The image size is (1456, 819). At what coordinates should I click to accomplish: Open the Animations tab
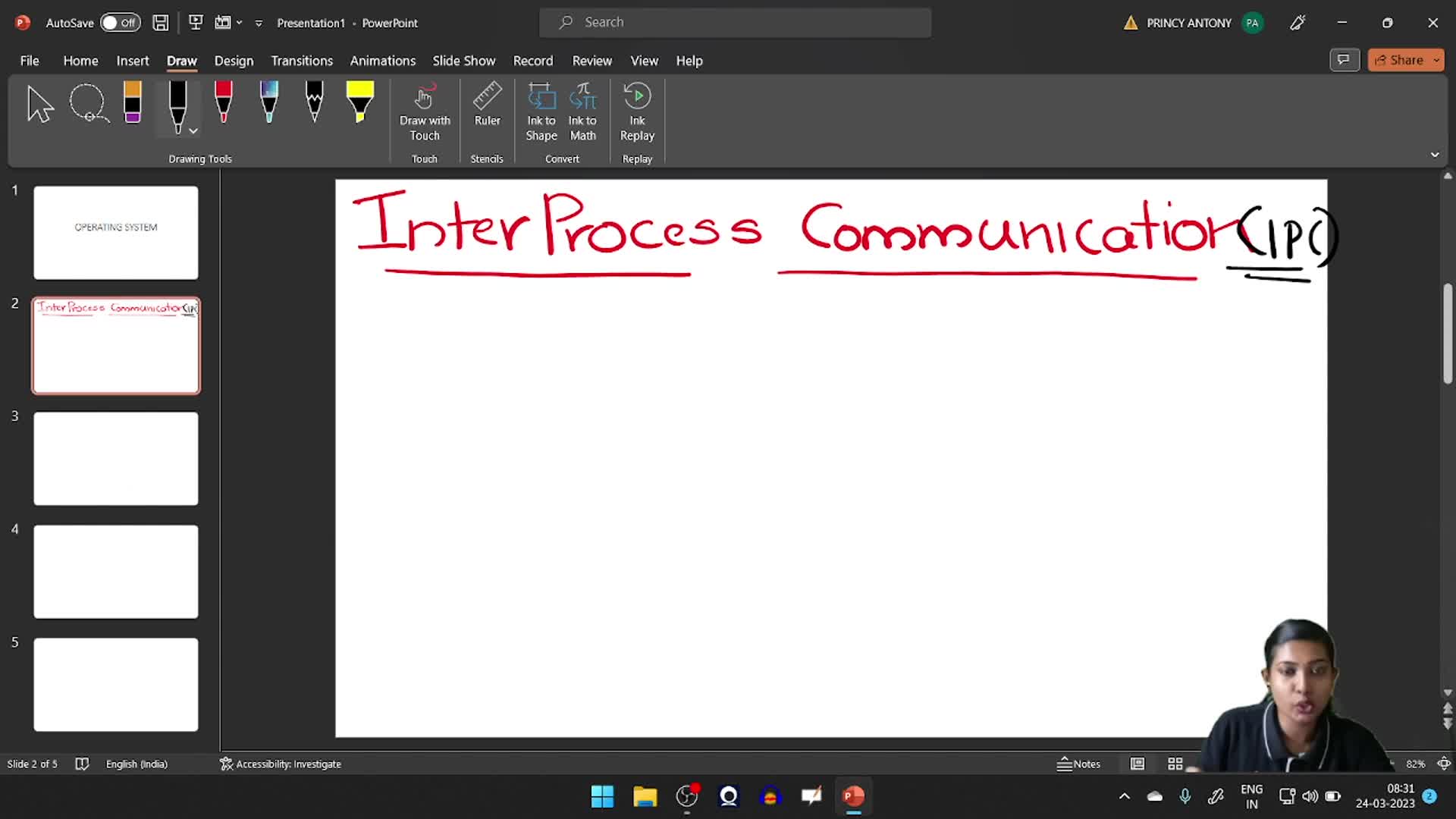[x=382, y=61]
